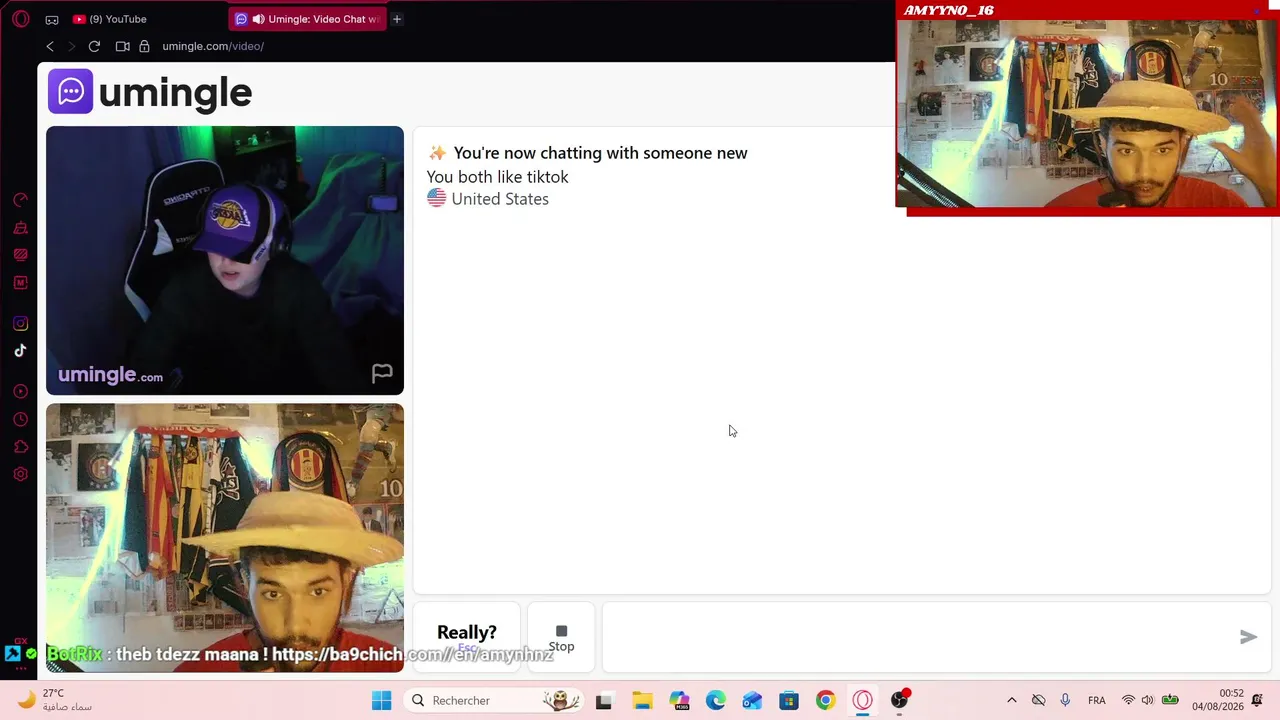The height and width of the screenshot is (720, 1280).
Task: Confirm skip with the Really? button
Action: coord(467,636)
